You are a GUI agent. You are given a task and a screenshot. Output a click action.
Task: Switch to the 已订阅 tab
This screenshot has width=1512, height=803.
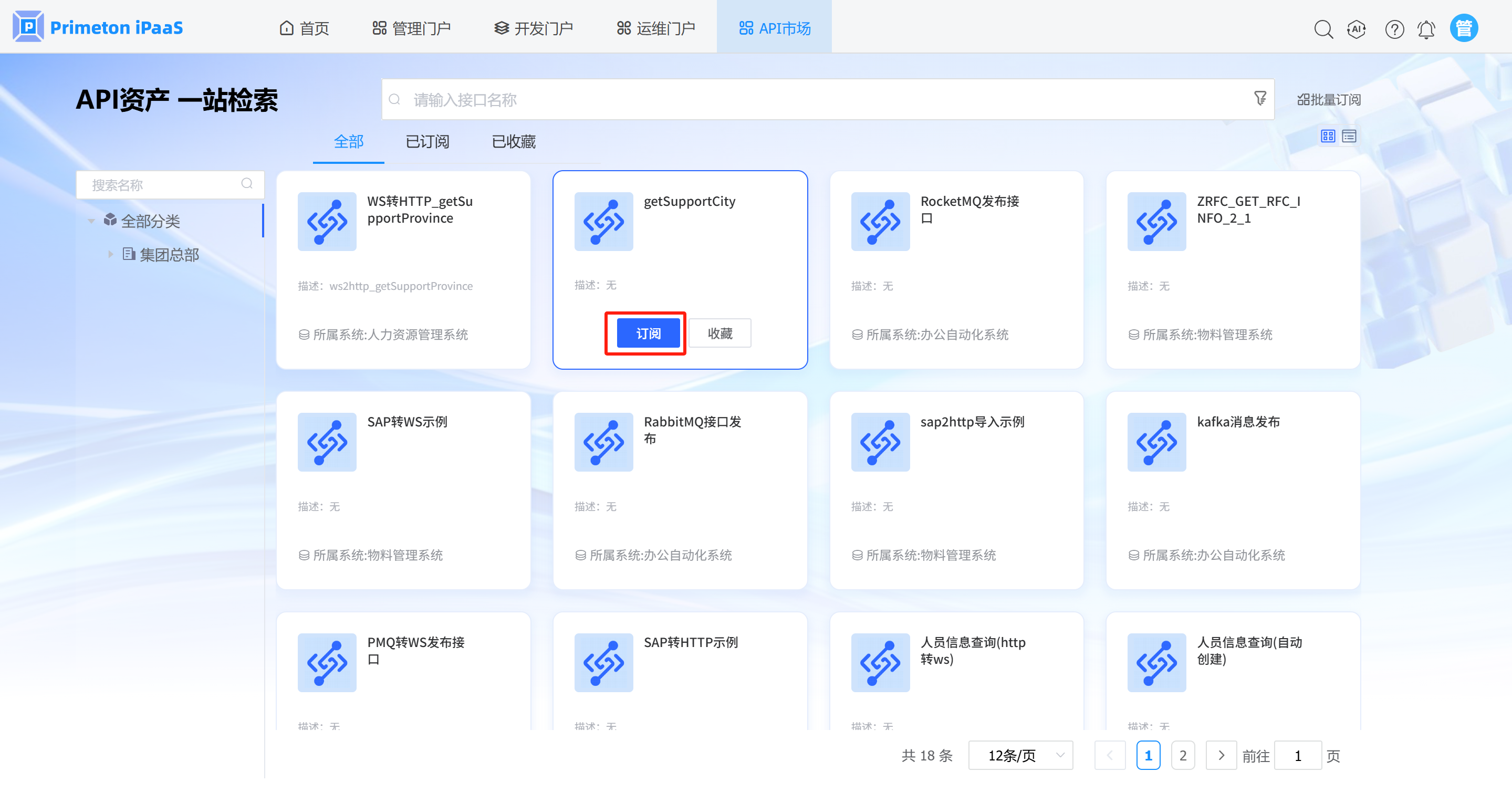pyautogui.click(x=427, y=141)
